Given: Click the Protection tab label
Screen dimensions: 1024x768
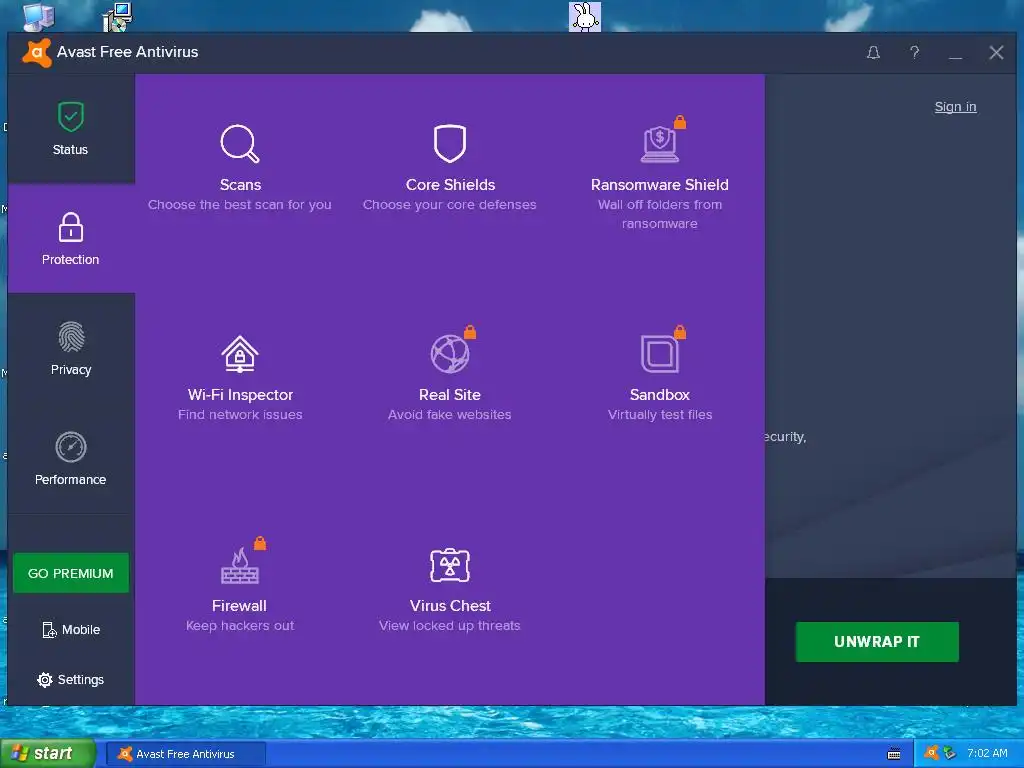Looking at the screenshot, I should [71, 259].
